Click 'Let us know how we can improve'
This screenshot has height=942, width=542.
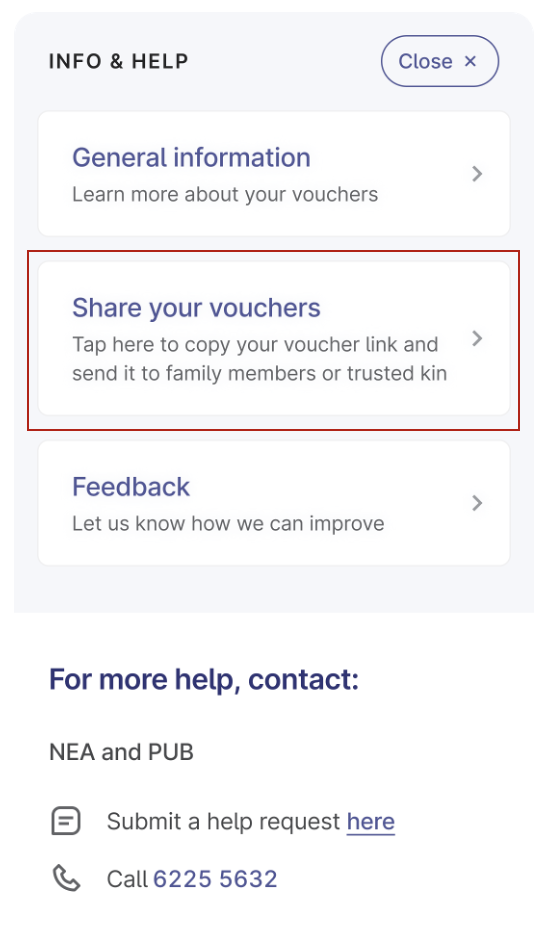pos(228,523)
